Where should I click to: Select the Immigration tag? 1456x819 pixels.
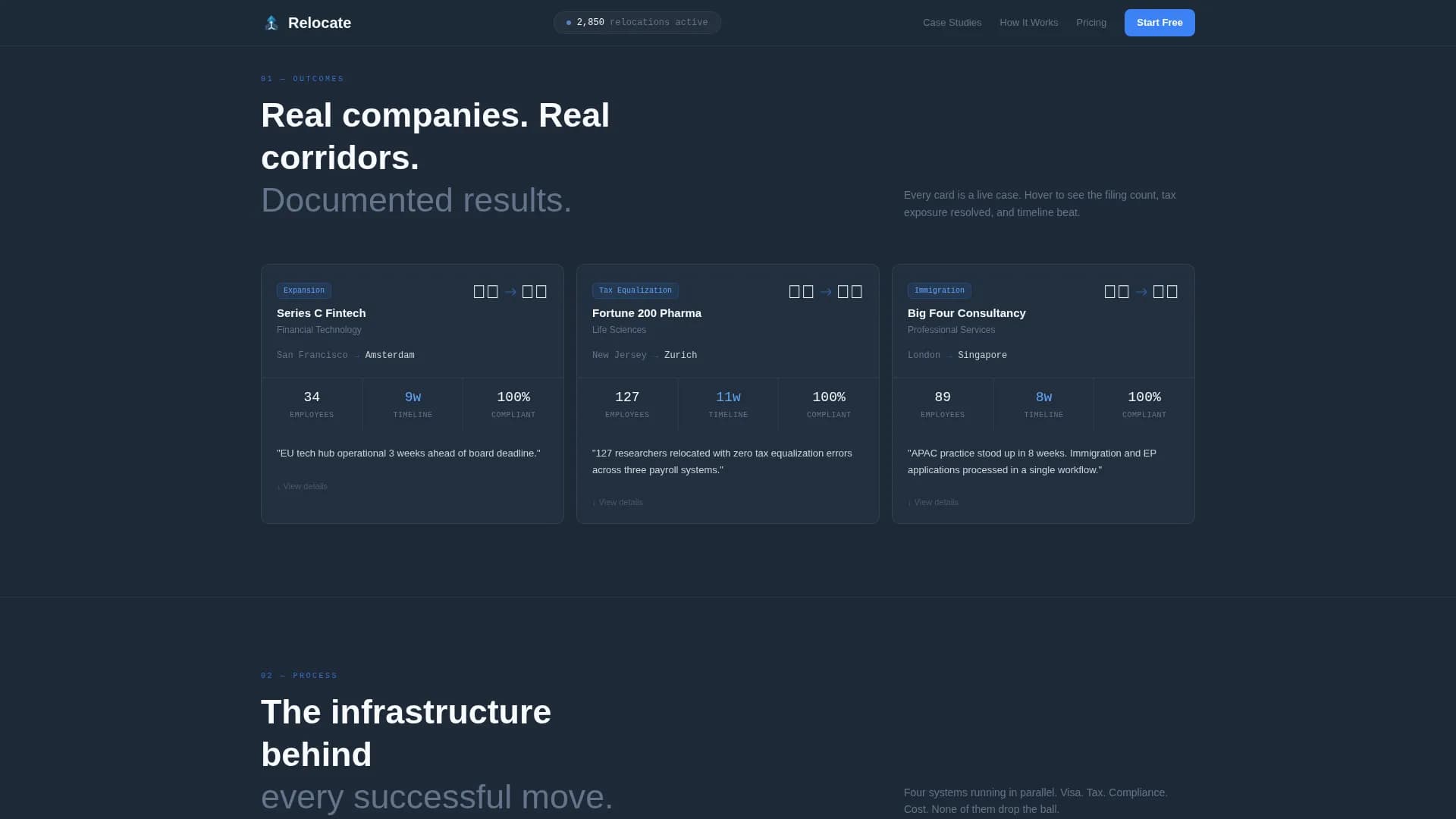coord(940,290)
